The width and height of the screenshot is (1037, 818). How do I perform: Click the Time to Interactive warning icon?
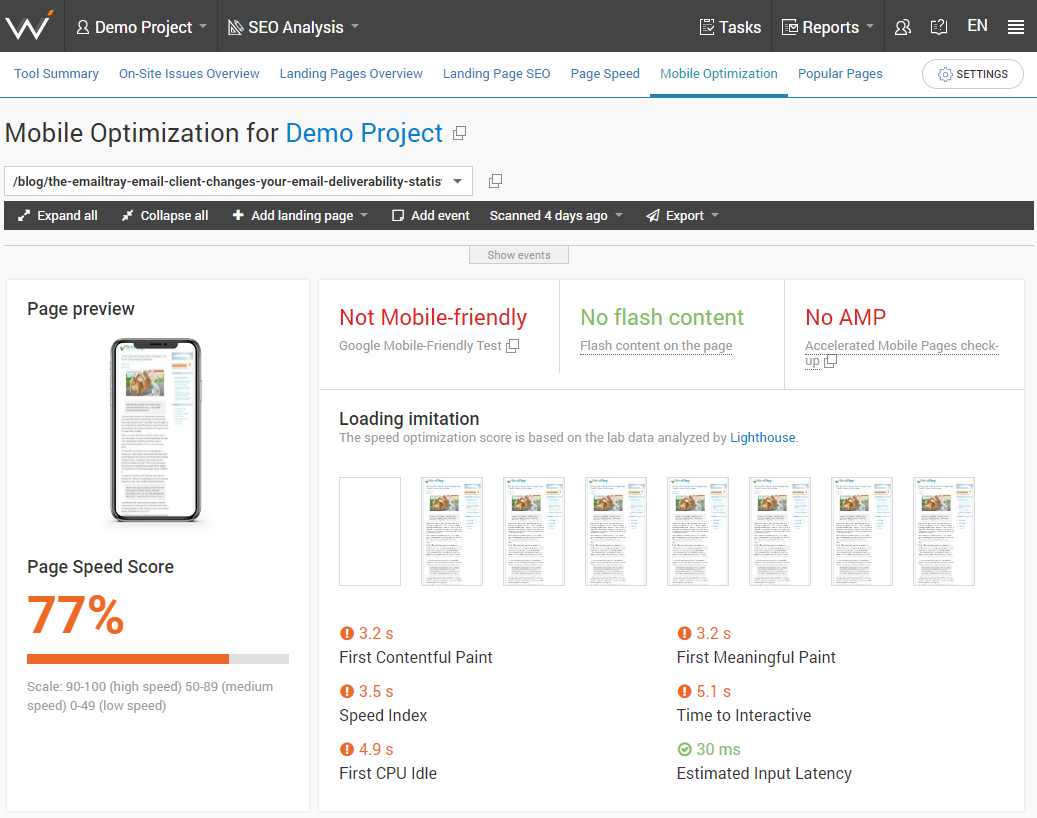[x=684, y=691]
